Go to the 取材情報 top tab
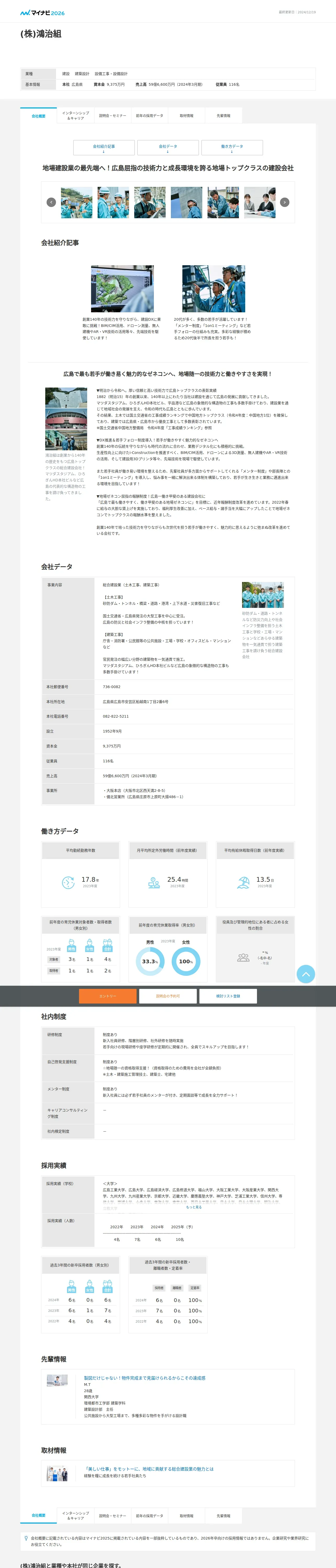336x1568 pixels. coord(187,116)
